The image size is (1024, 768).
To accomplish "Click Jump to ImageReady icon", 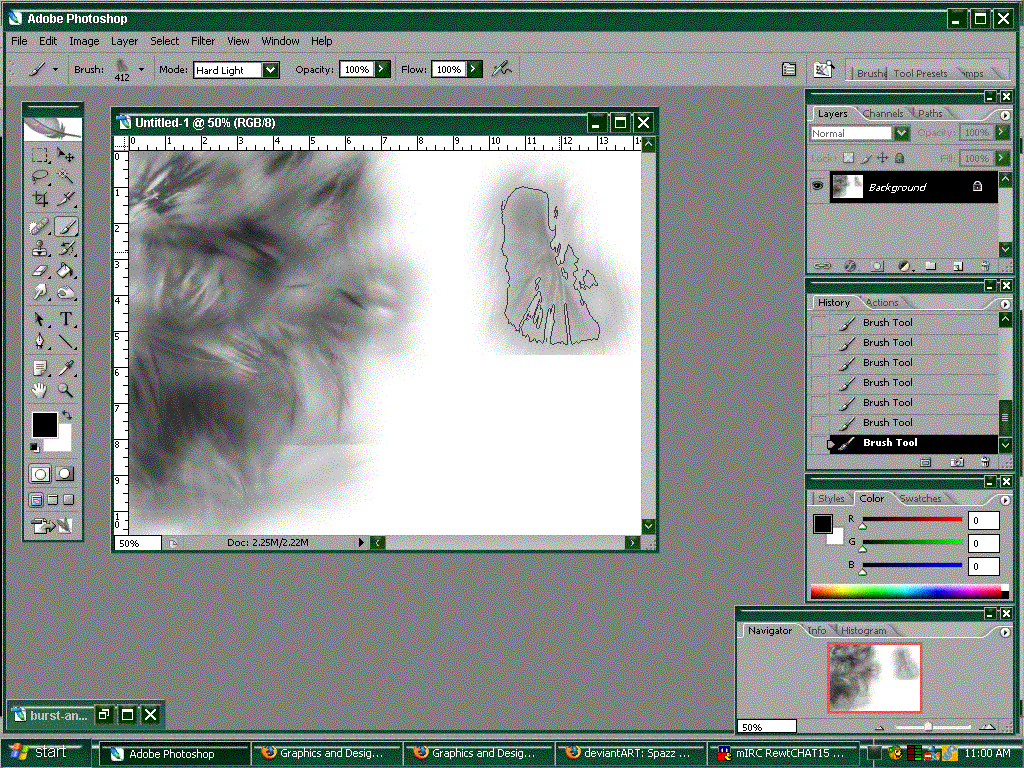I will point(52,526).
